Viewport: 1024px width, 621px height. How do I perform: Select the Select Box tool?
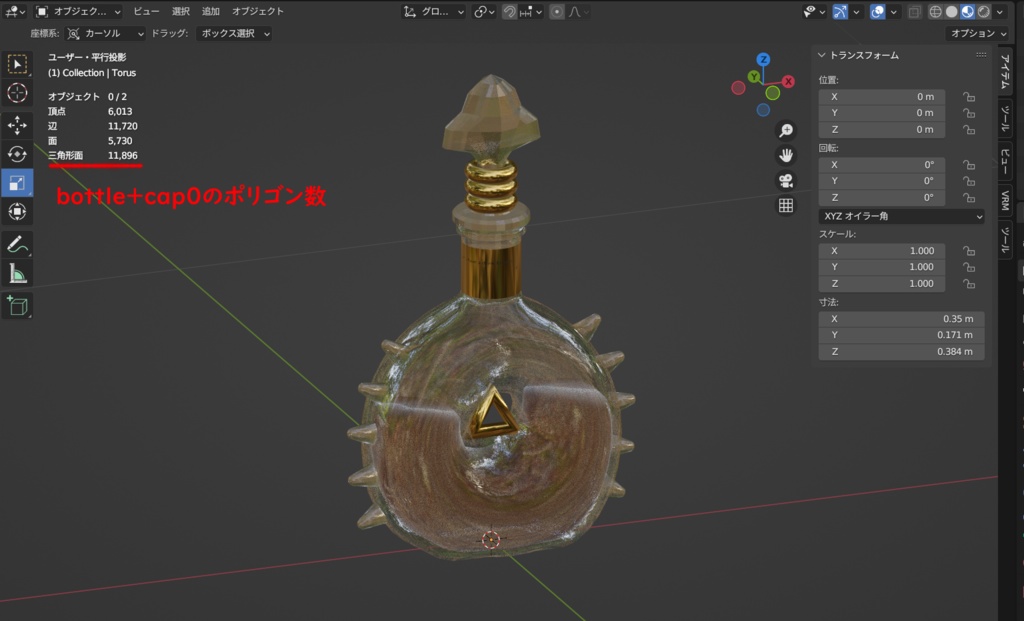(x=17, y=64)
